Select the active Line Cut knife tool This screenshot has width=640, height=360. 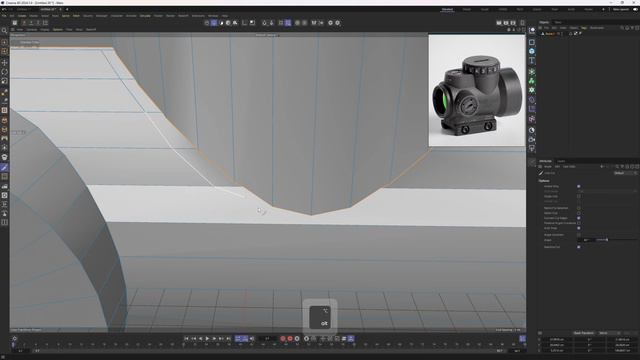(4, 167)
